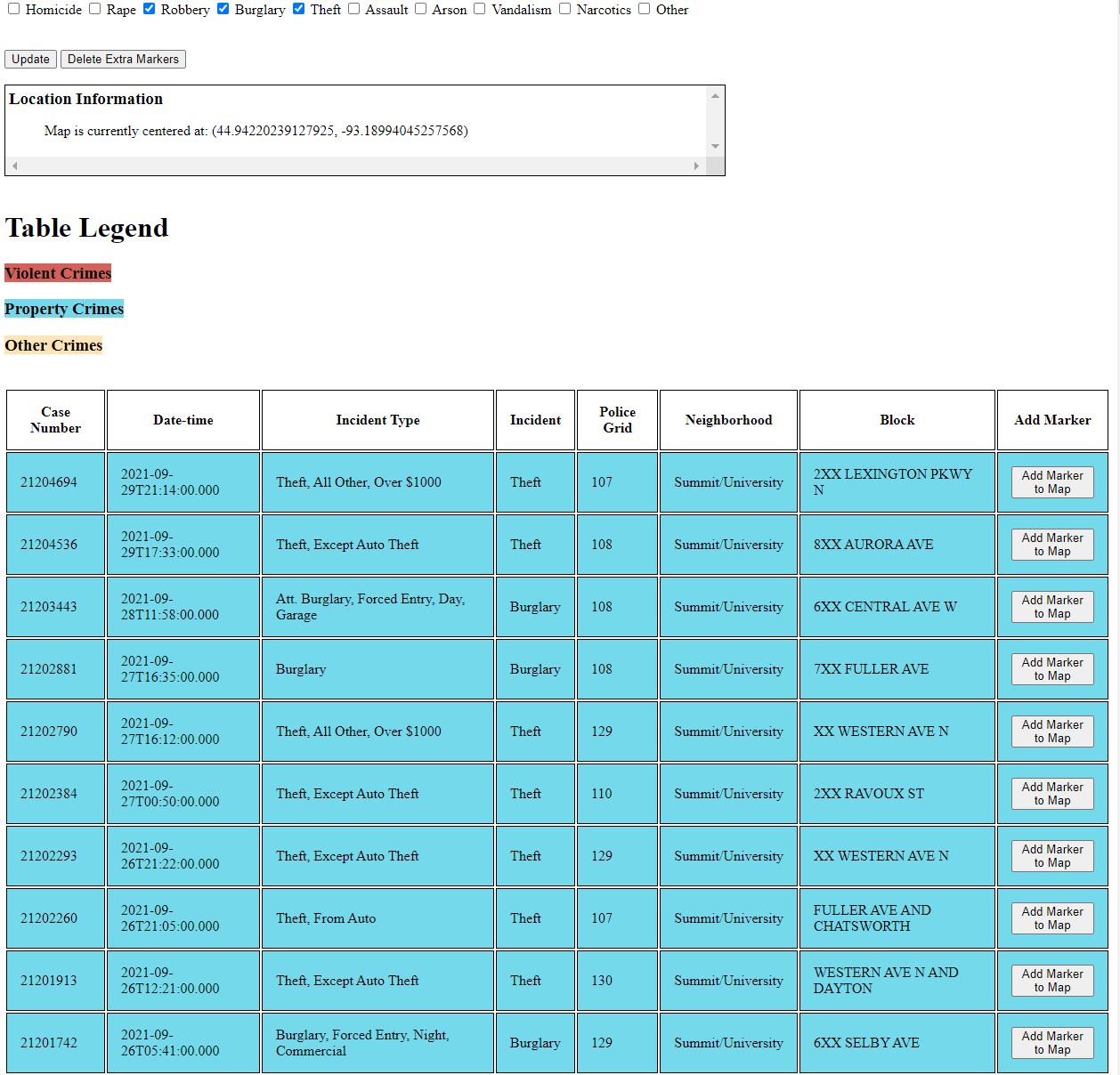
Task: Add marker for case 21204694
Action: [x=1051, y=482]
